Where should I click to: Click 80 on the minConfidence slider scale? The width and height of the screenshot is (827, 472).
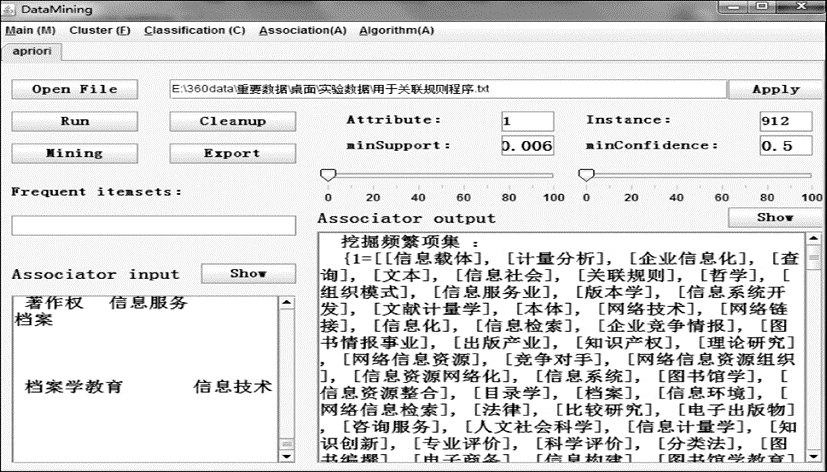pyautogui.click(x=767, y=198)
